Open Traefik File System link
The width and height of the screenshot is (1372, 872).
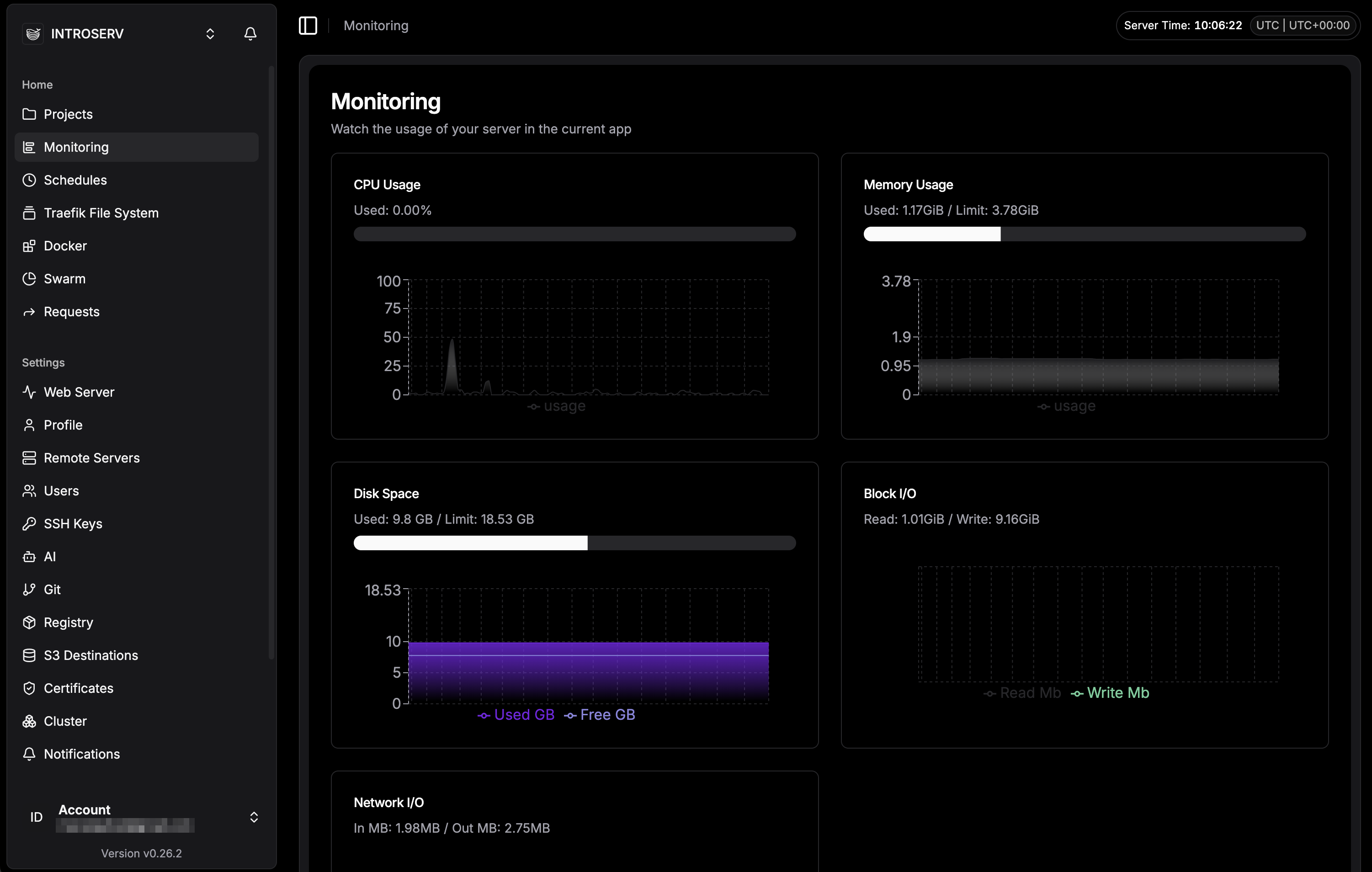(101, 213)
